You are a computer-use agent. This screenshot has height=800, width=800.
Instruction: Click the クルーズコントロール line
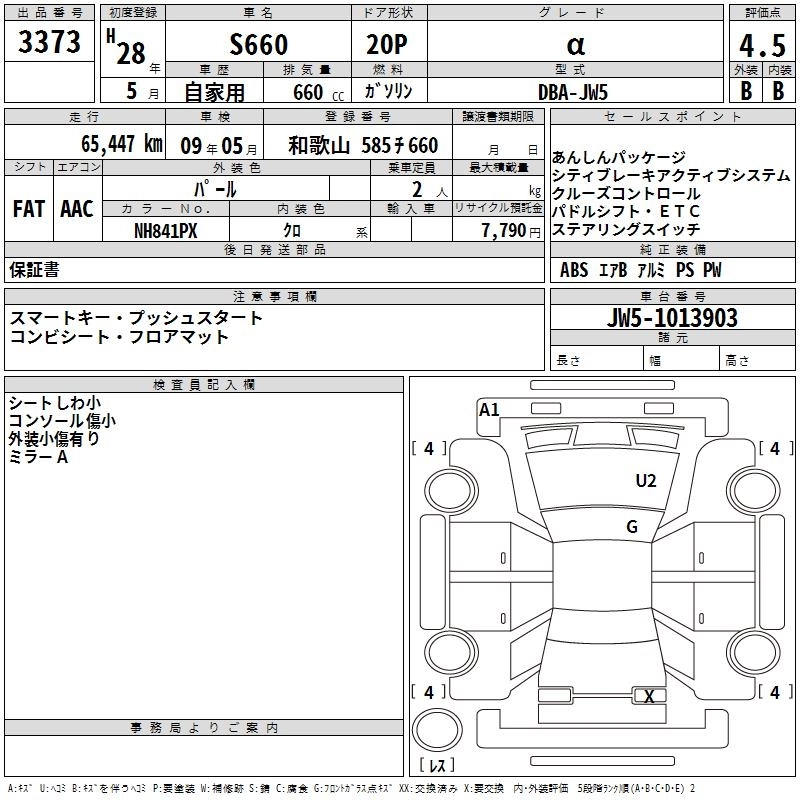(x=626, y=193)
